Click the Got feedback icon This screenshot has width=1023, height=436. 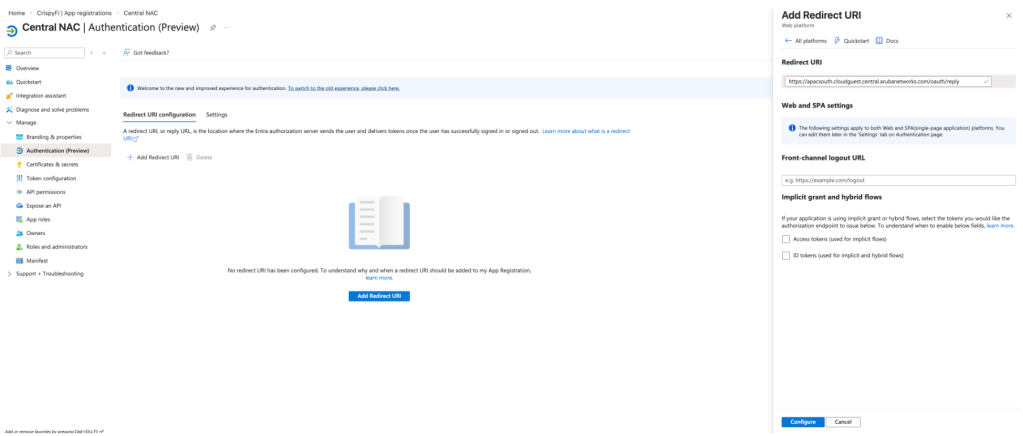click(x=126, y=52)
